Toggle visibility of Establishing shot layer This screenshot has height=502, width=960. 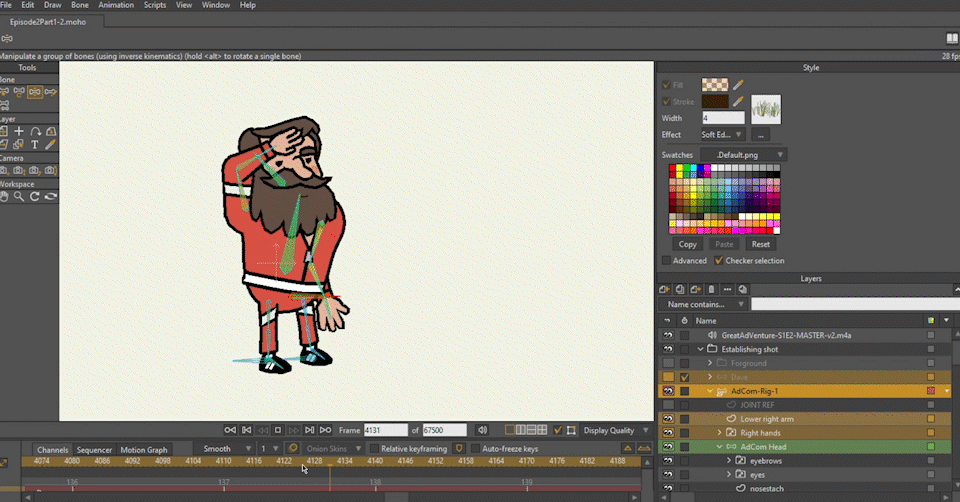pyautogui.click(x=668, y=349)
